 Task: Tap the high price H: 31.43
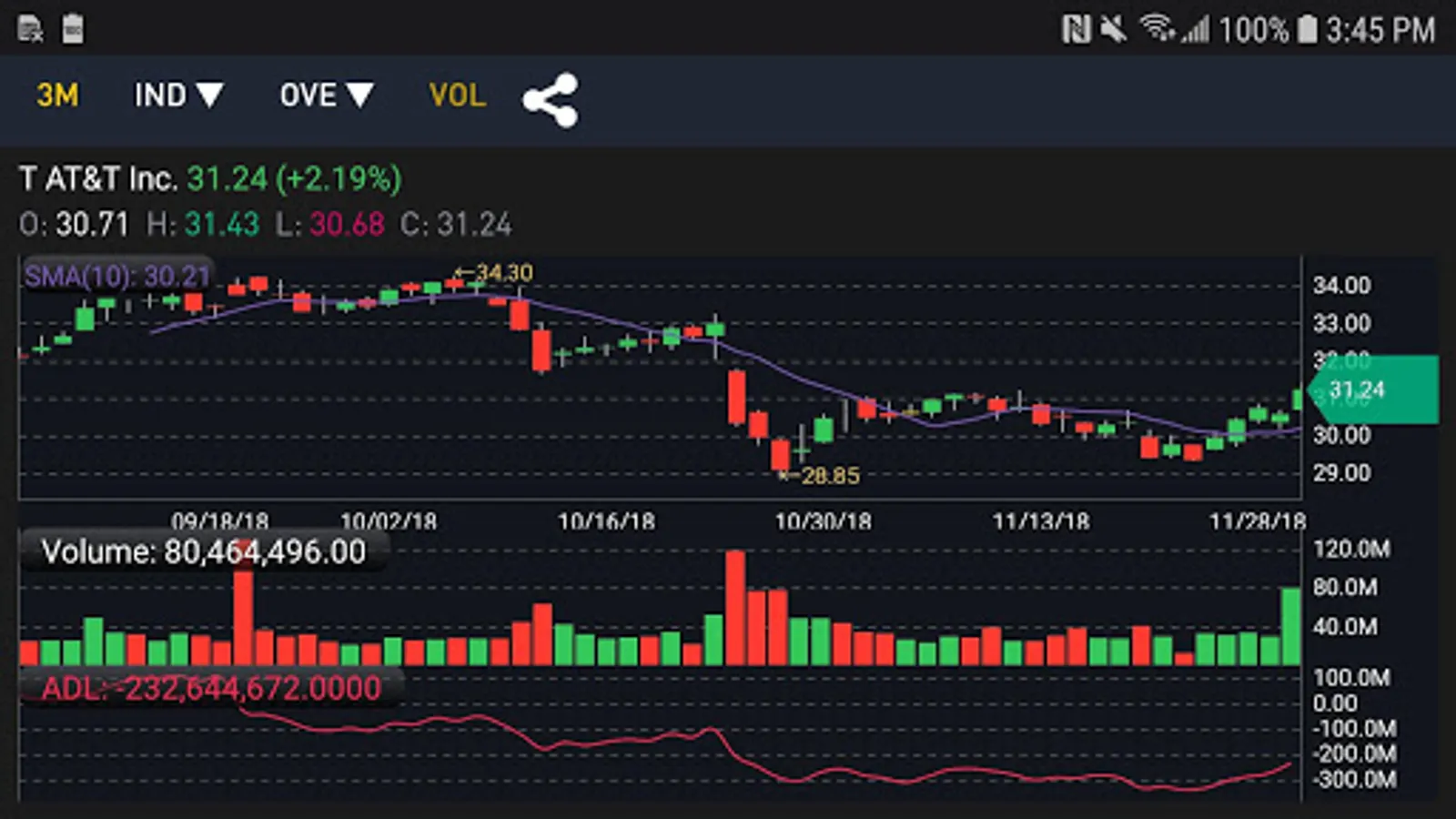[203, 225]
